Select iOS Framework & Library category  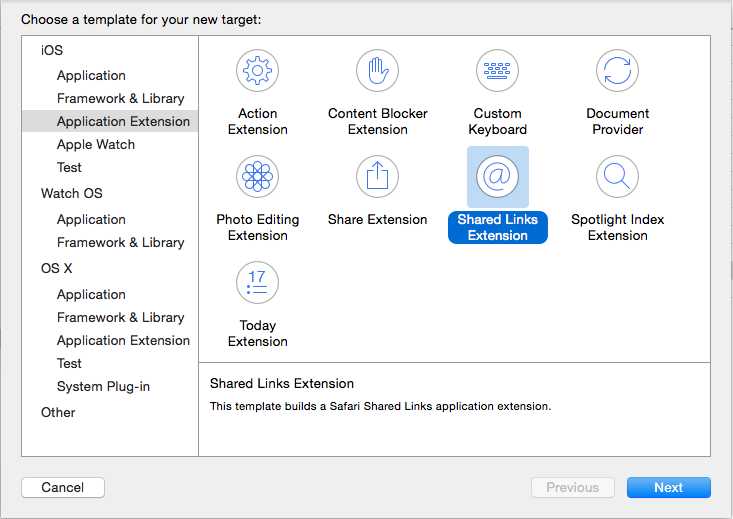click(120, 99)
